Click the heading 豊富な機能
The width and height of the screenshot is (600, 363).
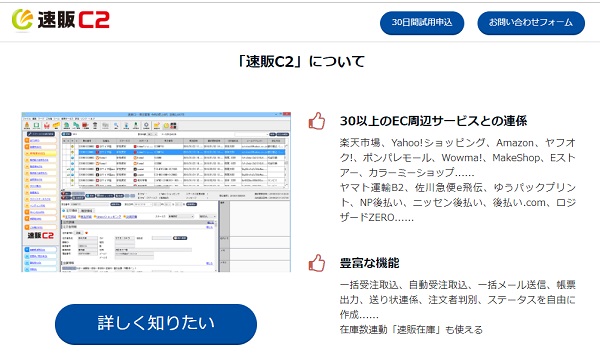pyautogui.click(x=369, y=263)
